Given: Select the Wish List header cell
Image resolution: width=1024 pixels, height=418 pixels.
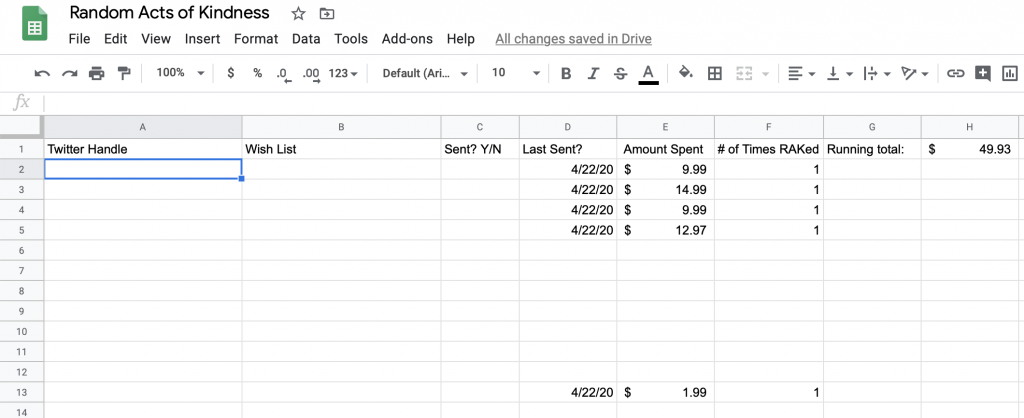Looking at the screenshot, I should (341, 149).
